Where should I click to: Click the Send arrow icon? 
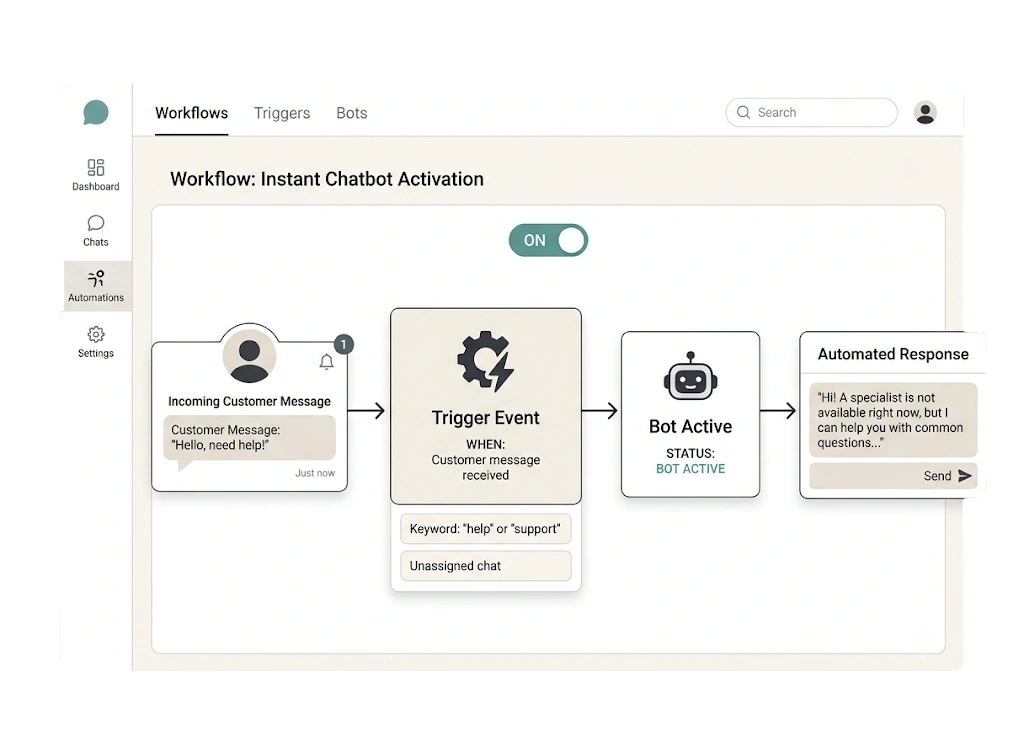[x=965, y=476]
